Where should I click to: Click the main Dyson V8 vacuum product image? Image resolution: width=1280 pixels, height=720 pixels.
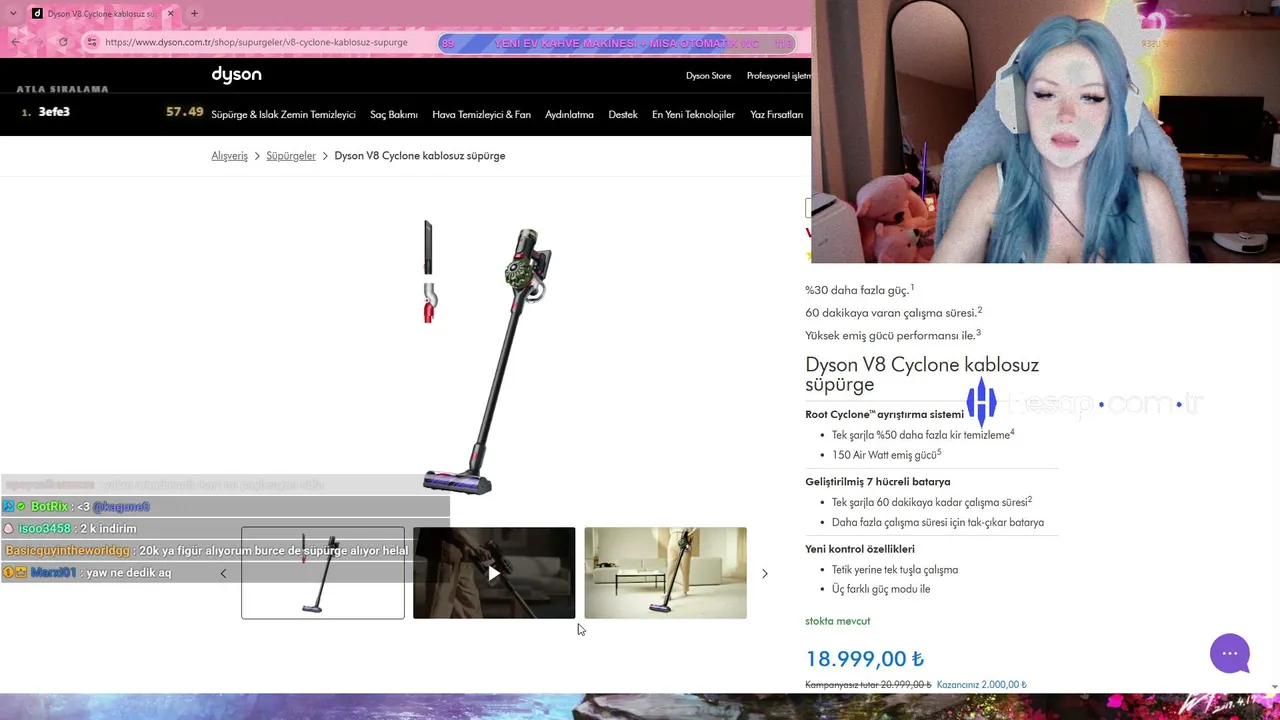click(490, 360)
